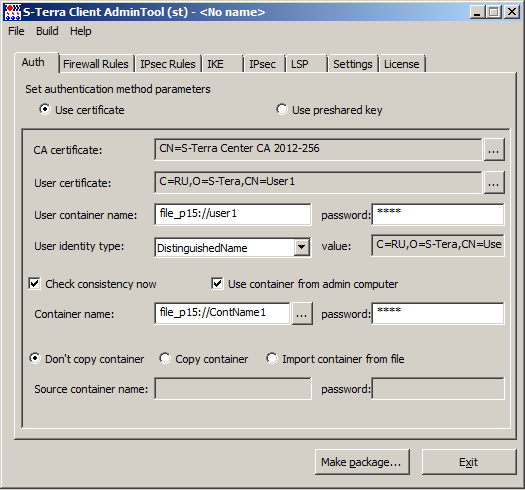Minimize the AdminTool window
The height and width of the screenshot is (490, 525).
(x=477, y=12)
